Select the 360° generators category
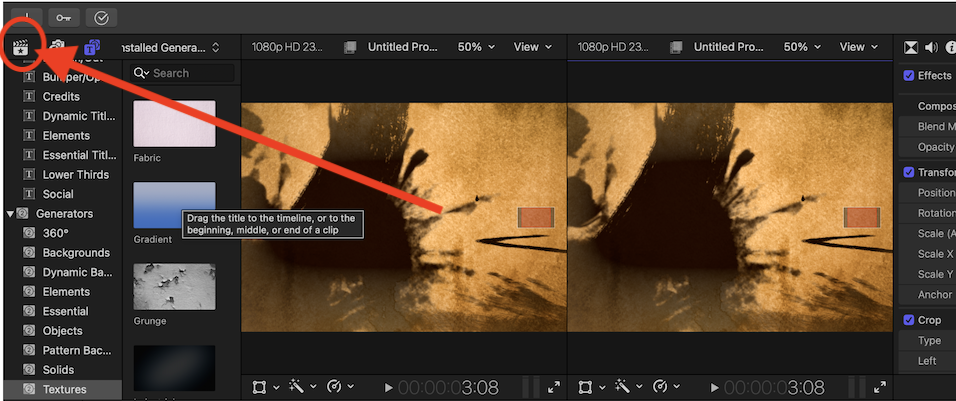Screen dimensions: 956x401 pyautogui.click(x=63, y=233)
